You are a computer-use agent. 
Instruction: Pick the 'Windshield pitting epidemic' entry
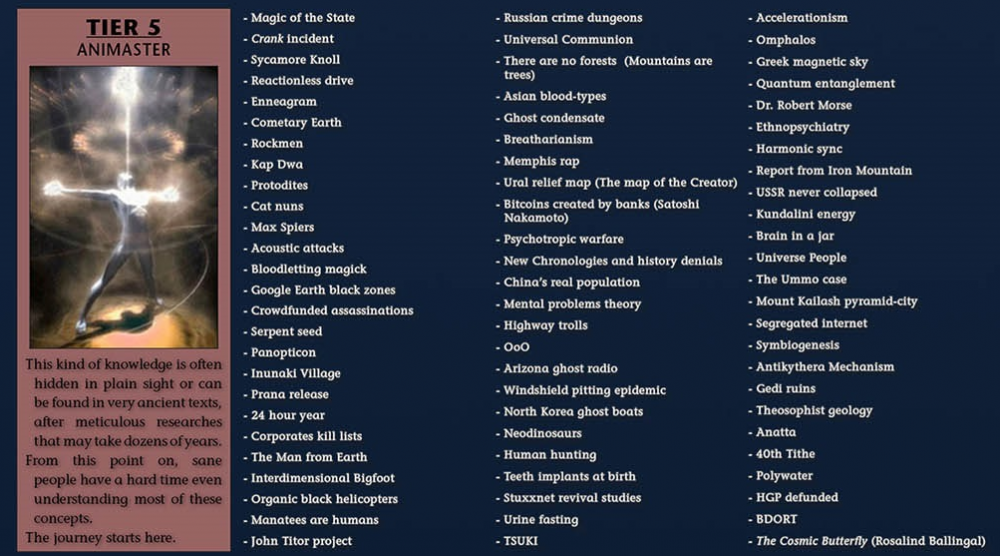(584, 390)
